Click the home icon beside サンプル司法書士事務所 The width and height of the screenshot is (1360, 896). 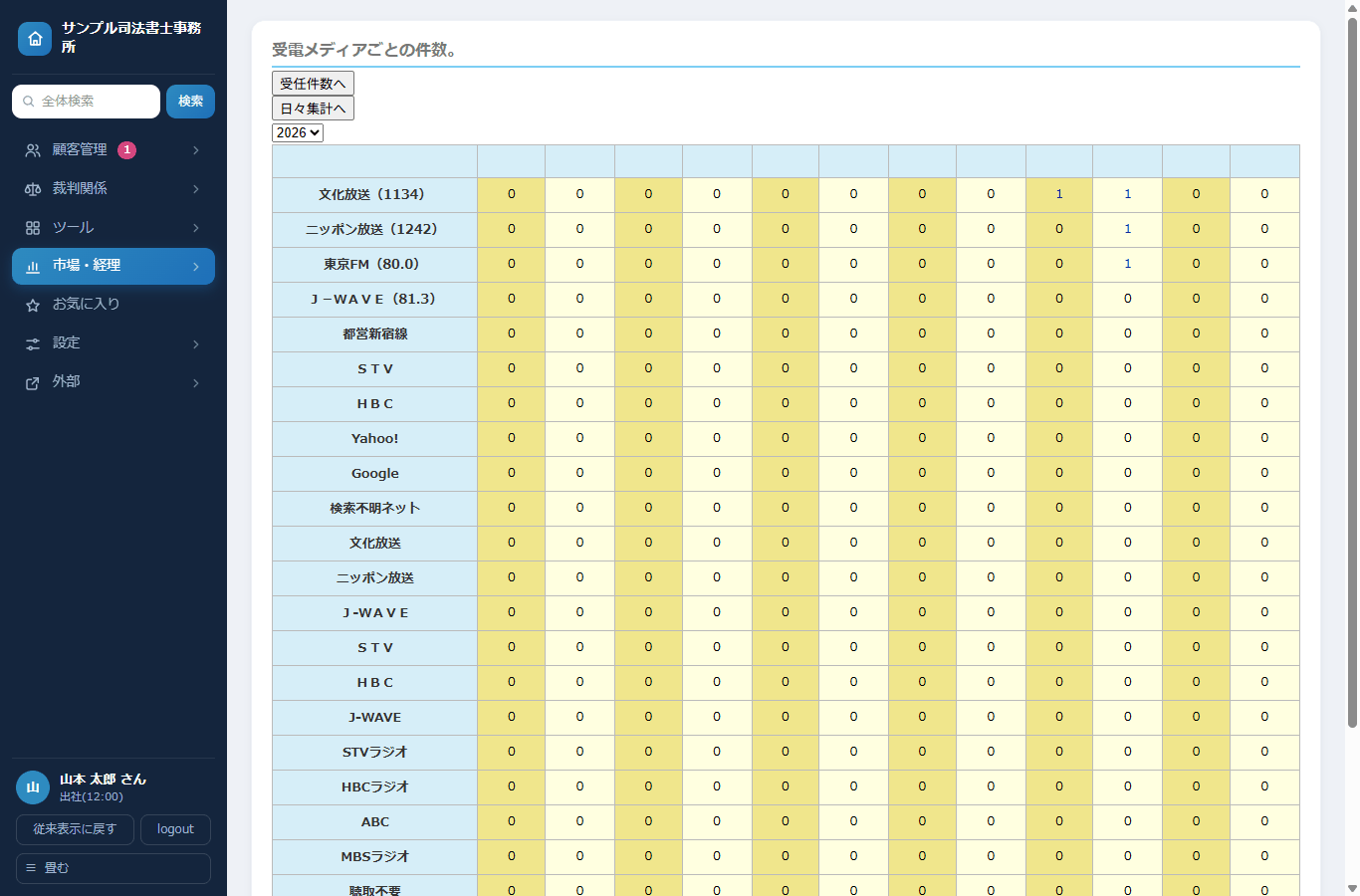(x=35, y=39)
